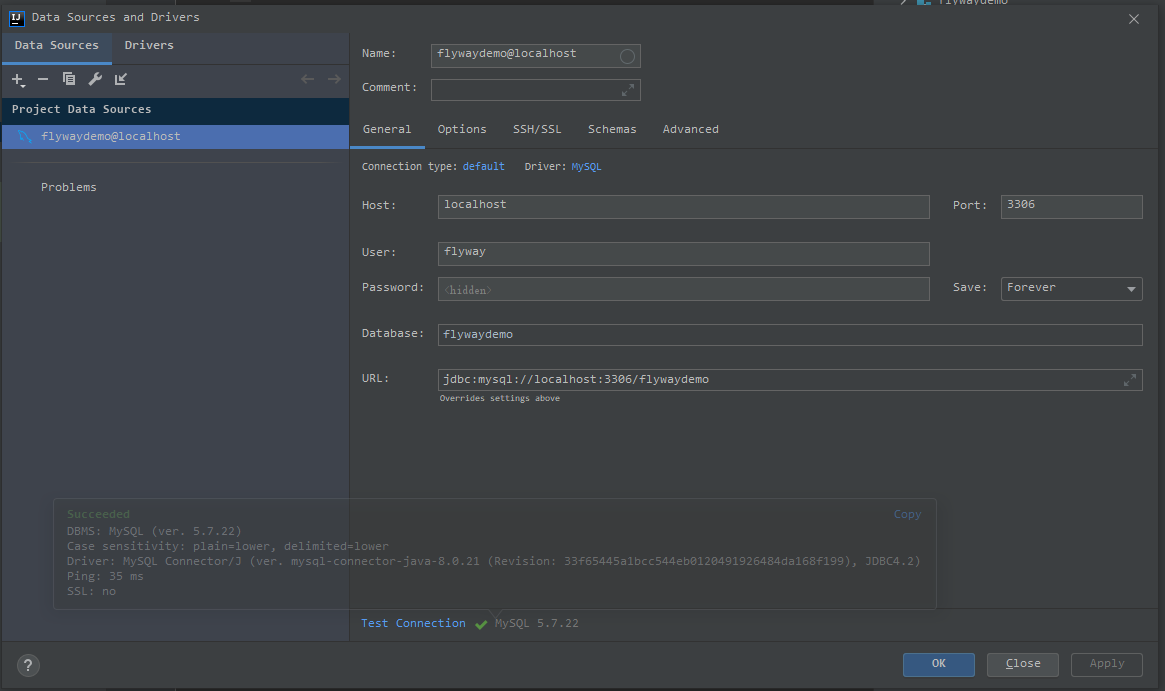Select flywaydemo@localhost in data source list
Image resolution: width=1165 pixels, height=691 pixels.
[175, 137]
